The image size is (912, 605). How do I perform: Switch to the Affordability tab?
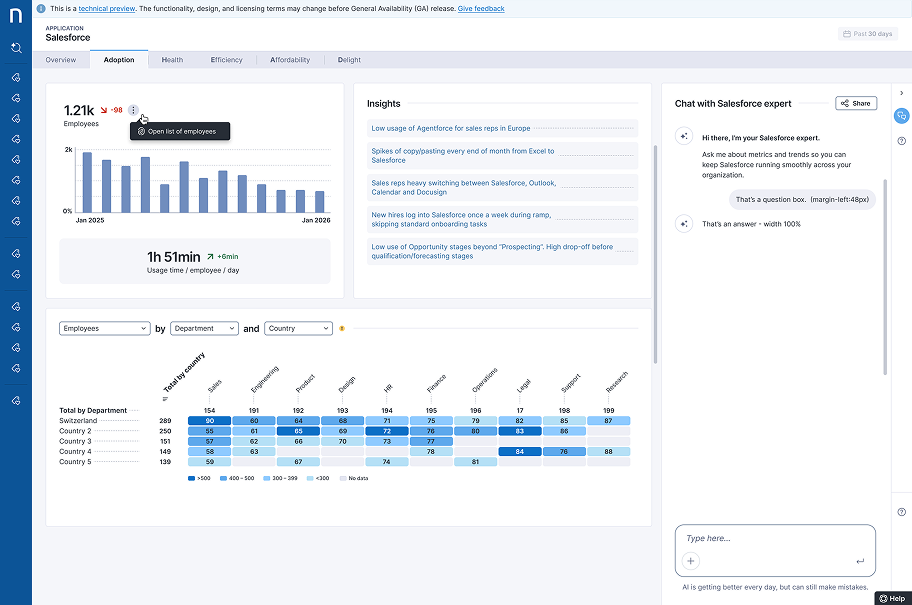(290, 60)
